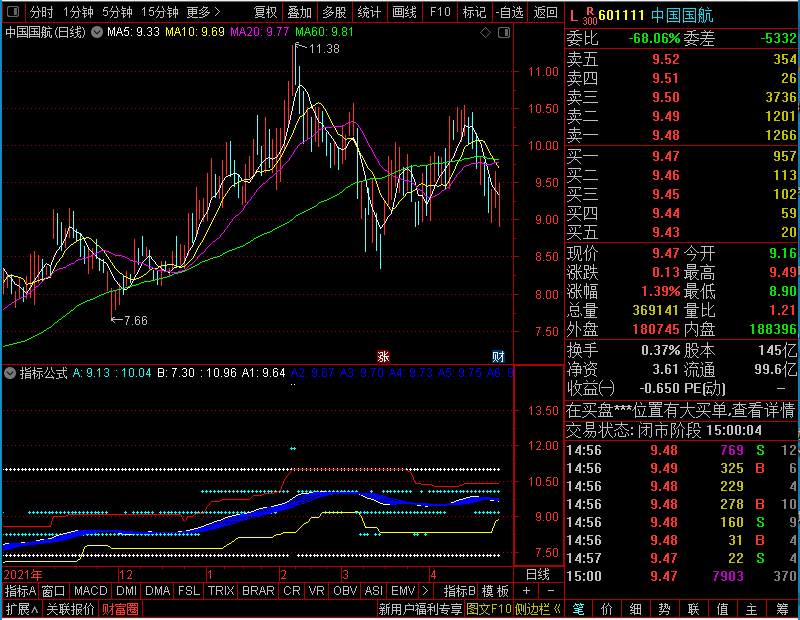Click the 卖三 9.50 order book row
The height and width of the screenshot is (620, 800).
[682, 97]
